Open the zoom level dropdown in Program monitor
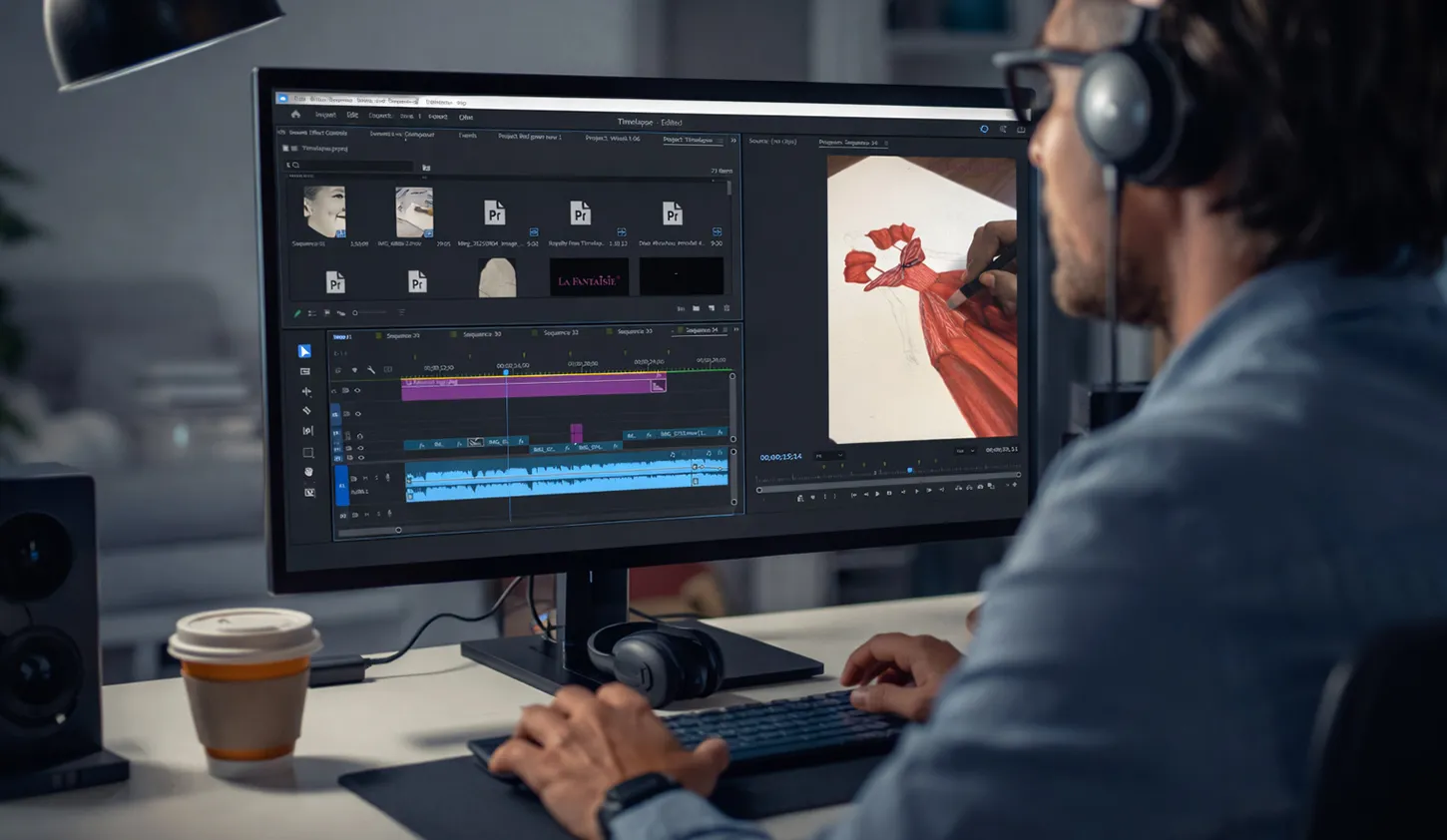The image size is (1447, 840). click(828, 456)
